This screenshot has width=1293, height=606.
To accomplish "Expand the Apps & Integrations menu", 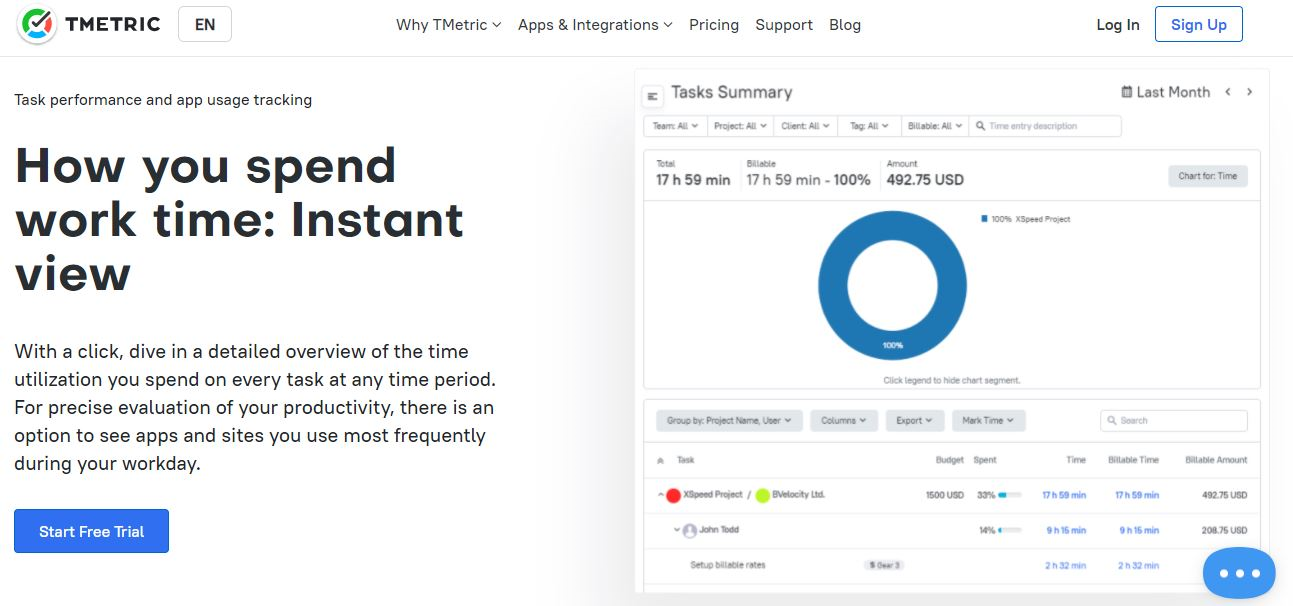I will click(x=595, y=25).
